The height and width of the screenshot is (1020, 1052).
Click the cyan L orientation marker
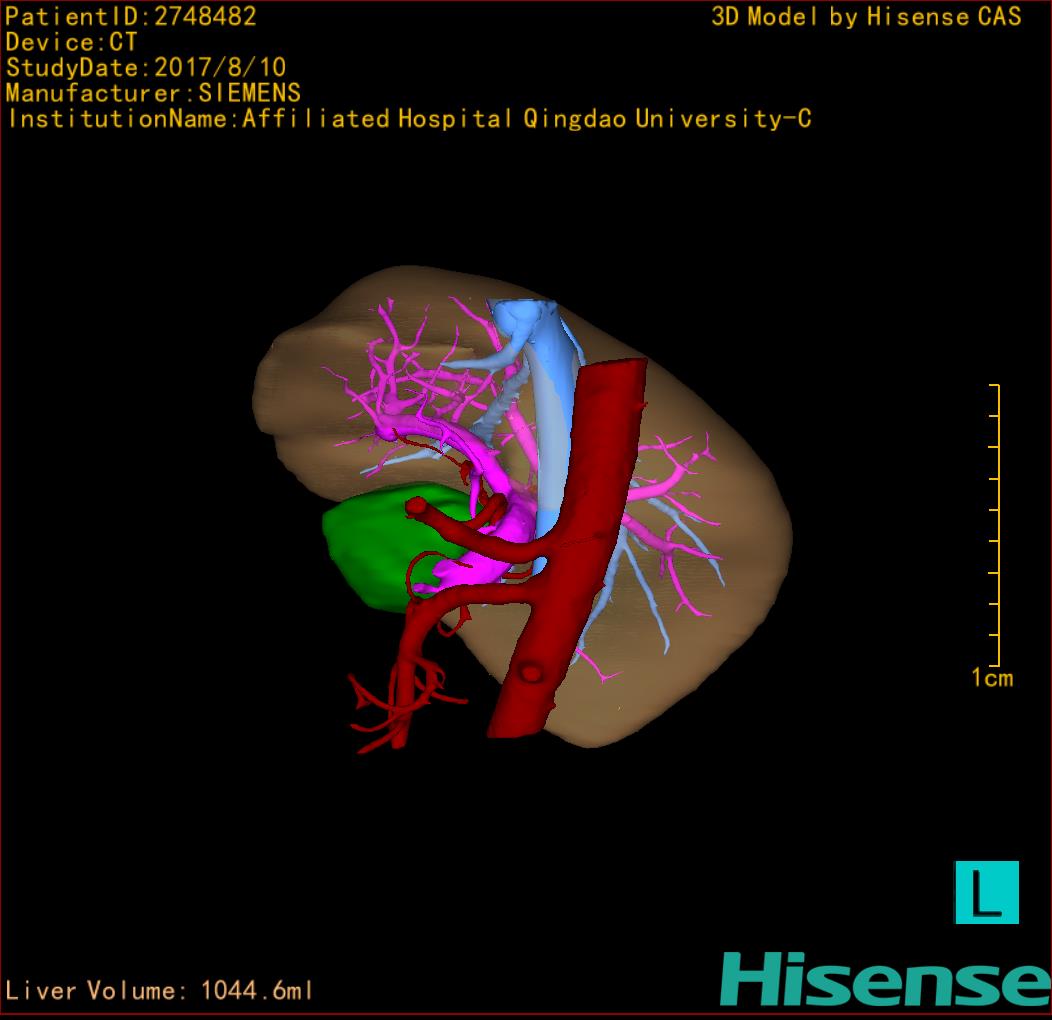point(986,892)
